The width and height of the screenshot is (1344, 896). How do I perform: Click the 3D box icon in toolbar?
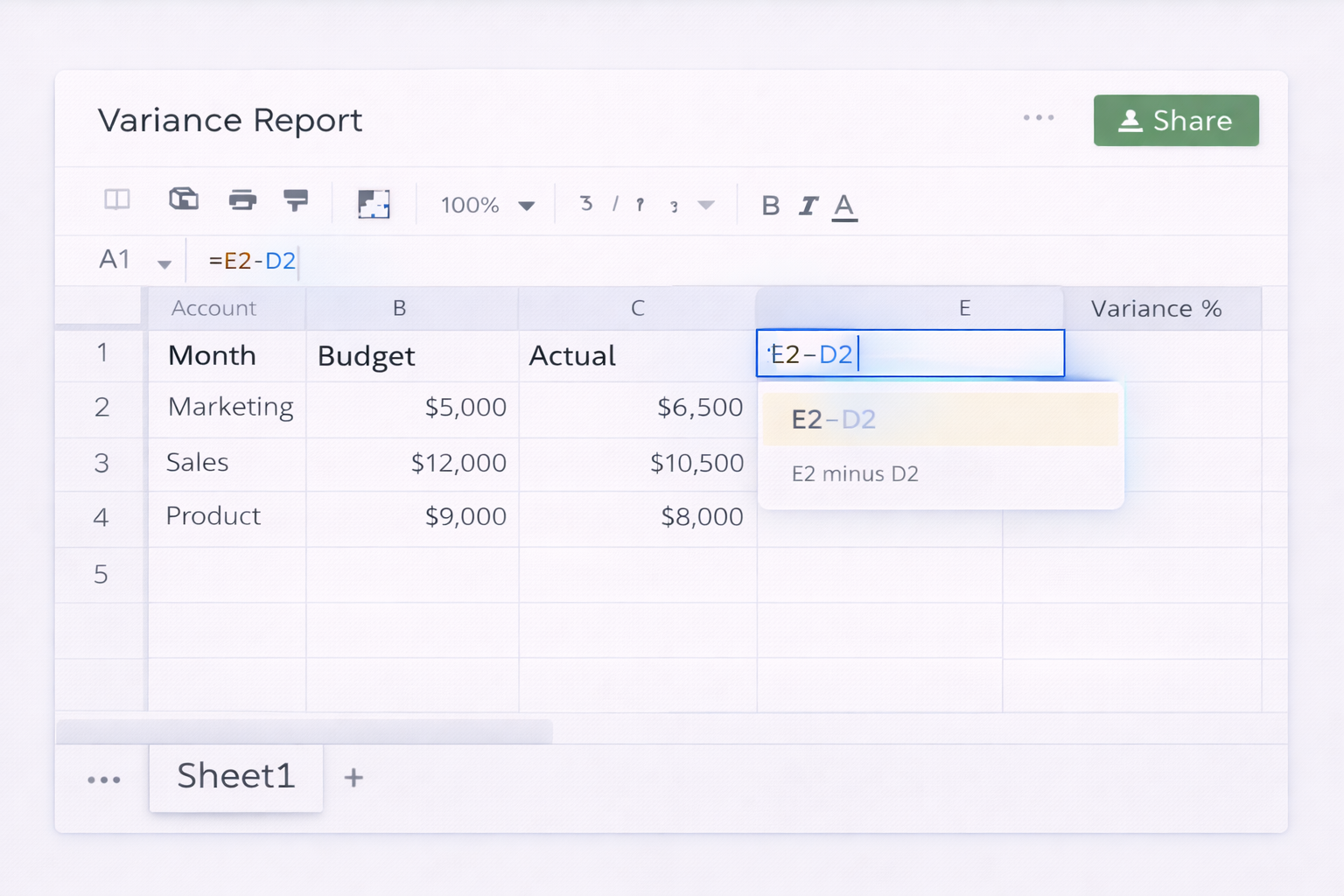[184, 199]
